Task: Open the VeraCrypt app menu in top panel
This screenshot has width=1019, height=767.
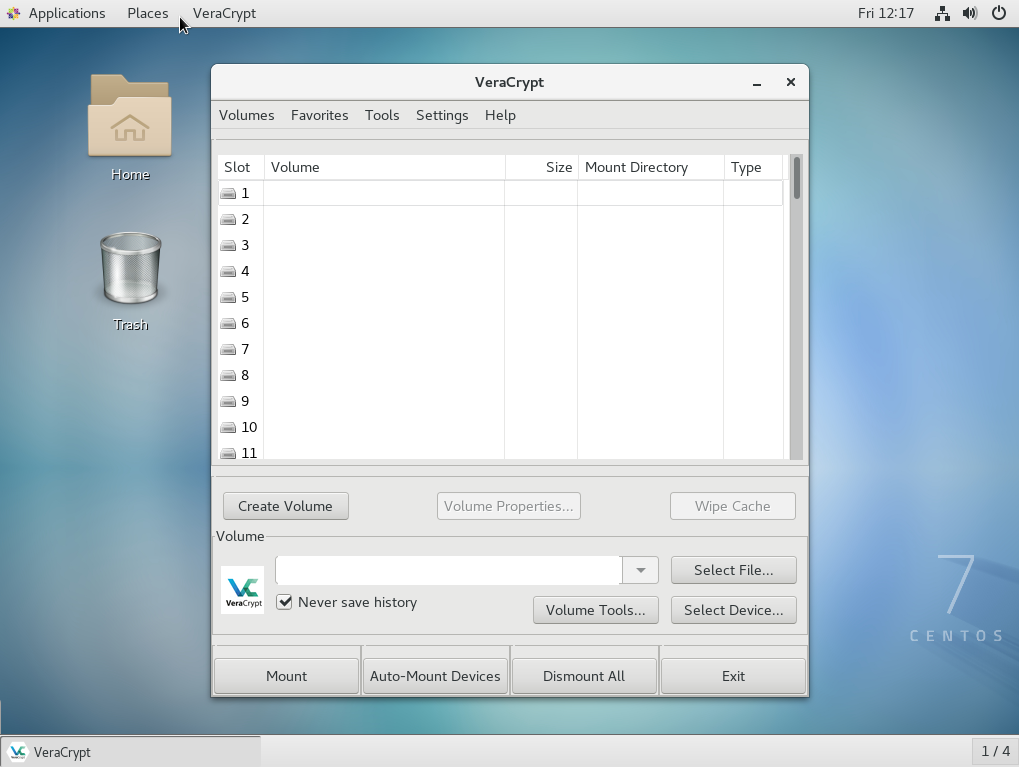Action: 224,13
